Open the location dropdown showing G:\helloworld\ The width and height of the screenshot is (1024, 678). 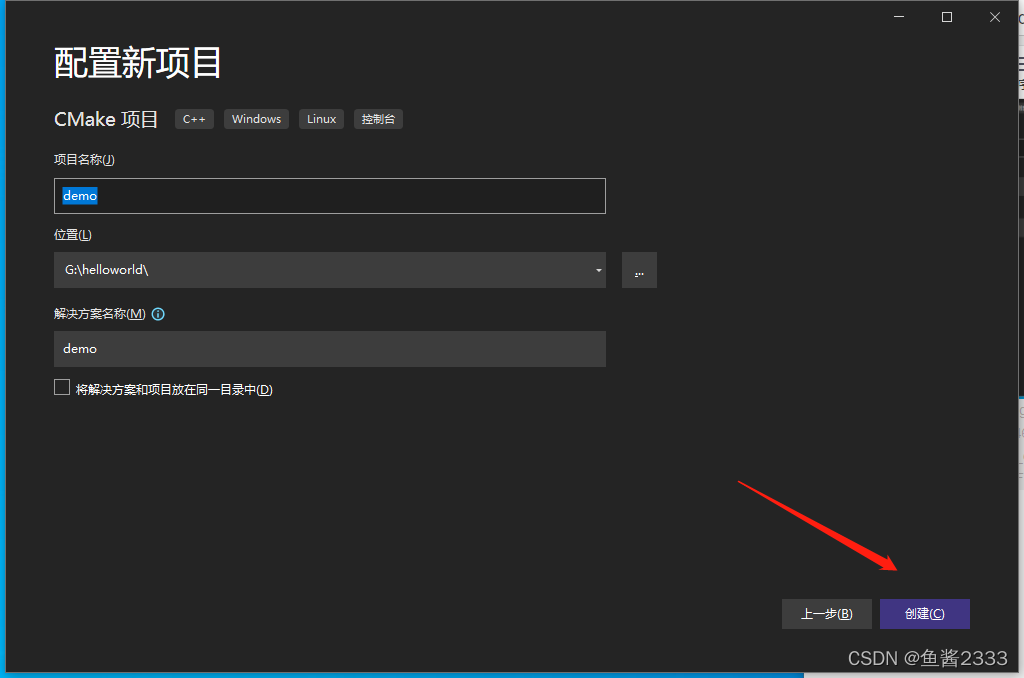click(x=330, y=270)
